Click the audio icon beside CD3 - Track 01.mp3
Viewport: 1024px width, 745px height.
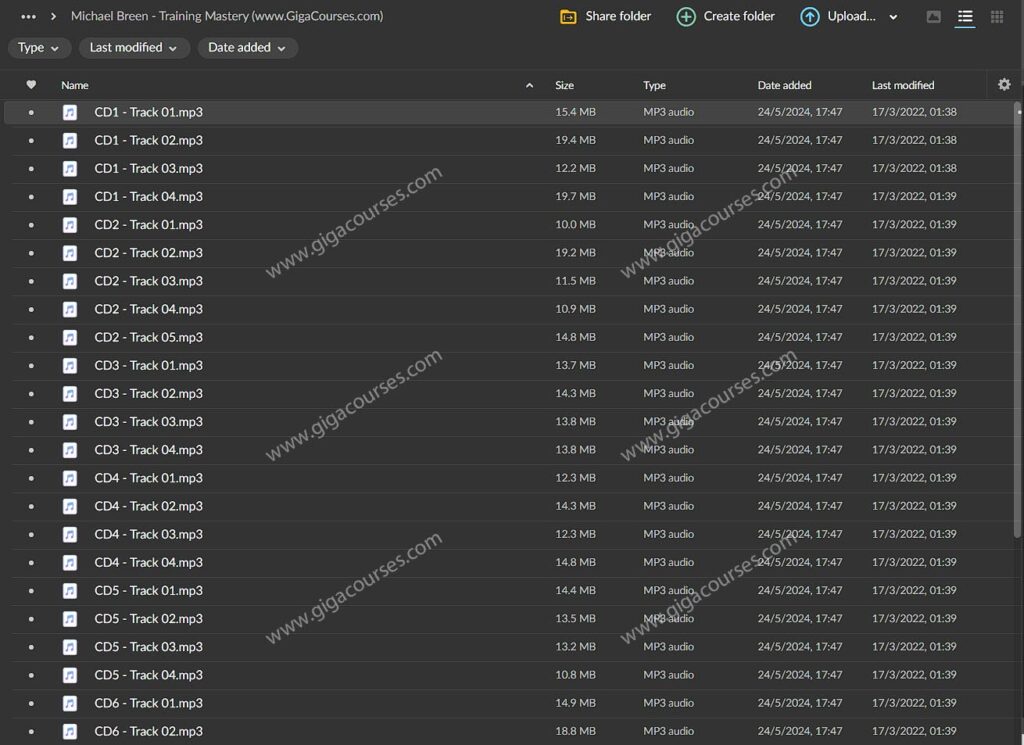(70, 366)
